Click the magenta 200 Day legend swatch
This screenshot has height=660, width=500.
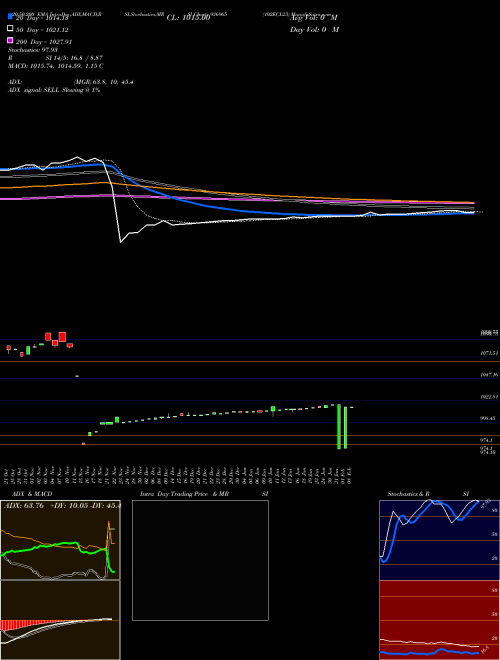coord(10,40)
